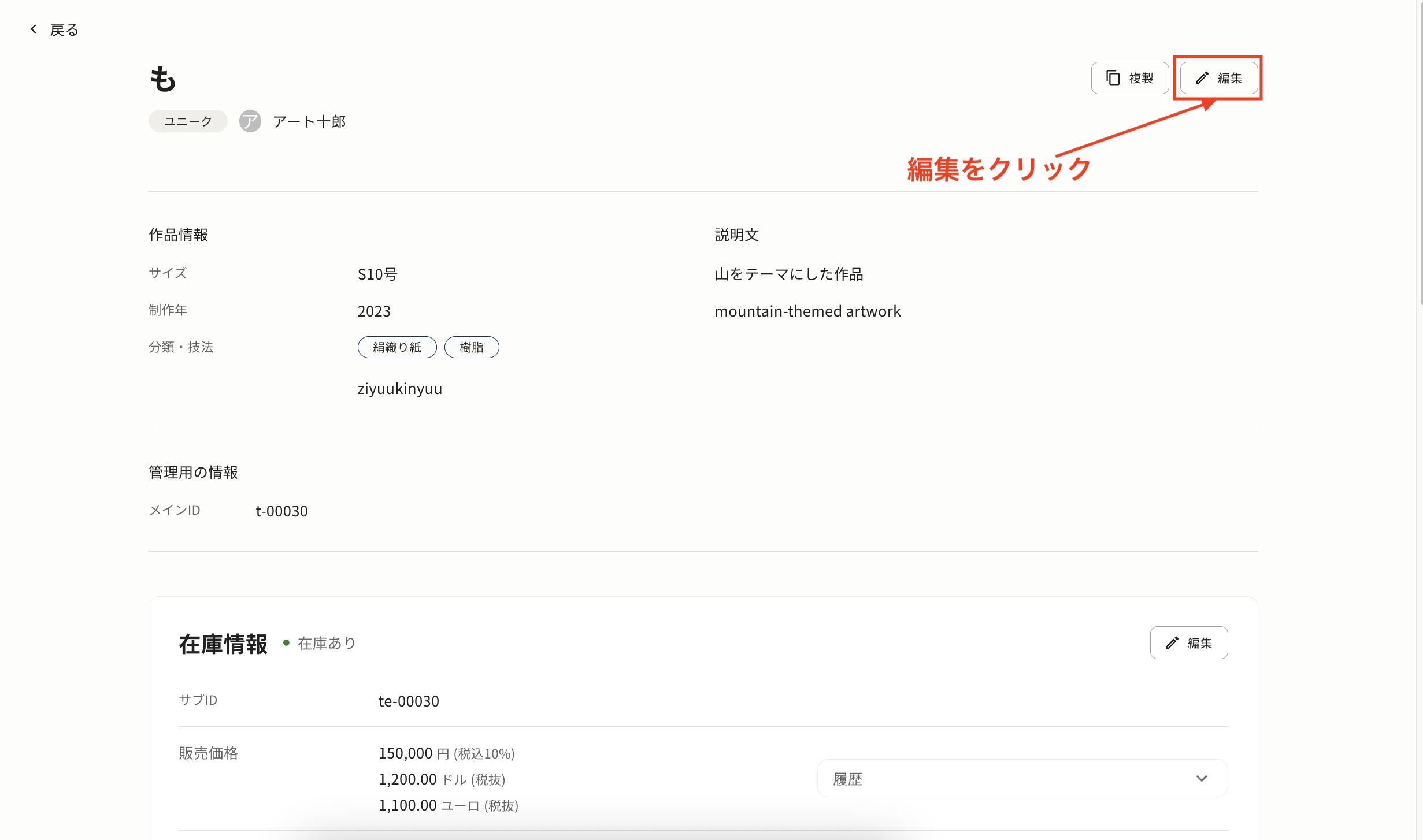Click the back chevron next to 戻る
Viewport: 1423px width, 840px height.
click(33, 28)
